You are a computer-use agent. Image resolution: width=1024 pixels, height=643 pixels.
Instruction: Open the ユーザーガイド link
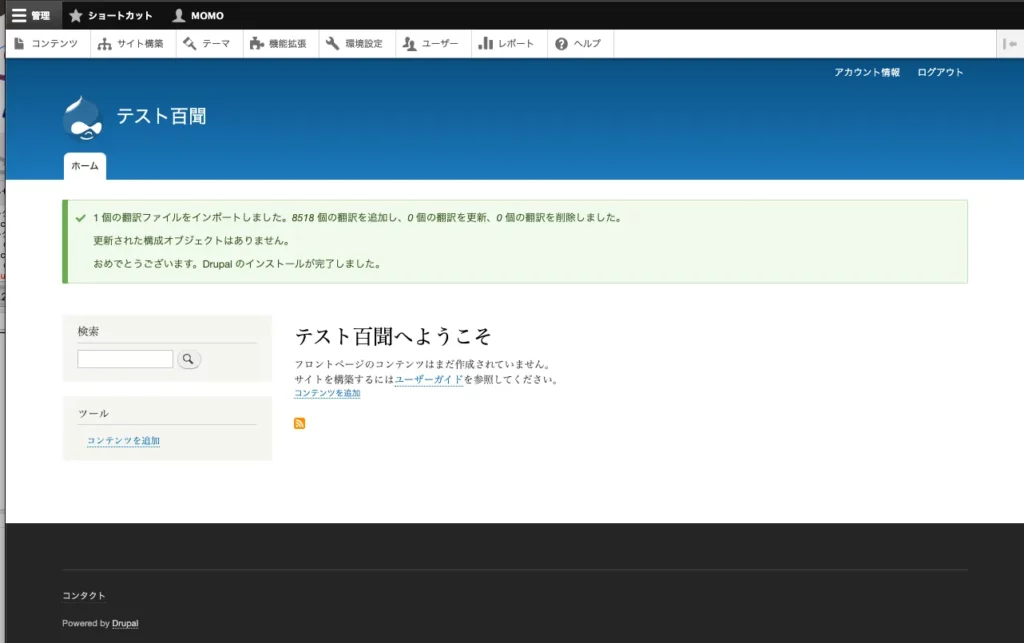429,380
